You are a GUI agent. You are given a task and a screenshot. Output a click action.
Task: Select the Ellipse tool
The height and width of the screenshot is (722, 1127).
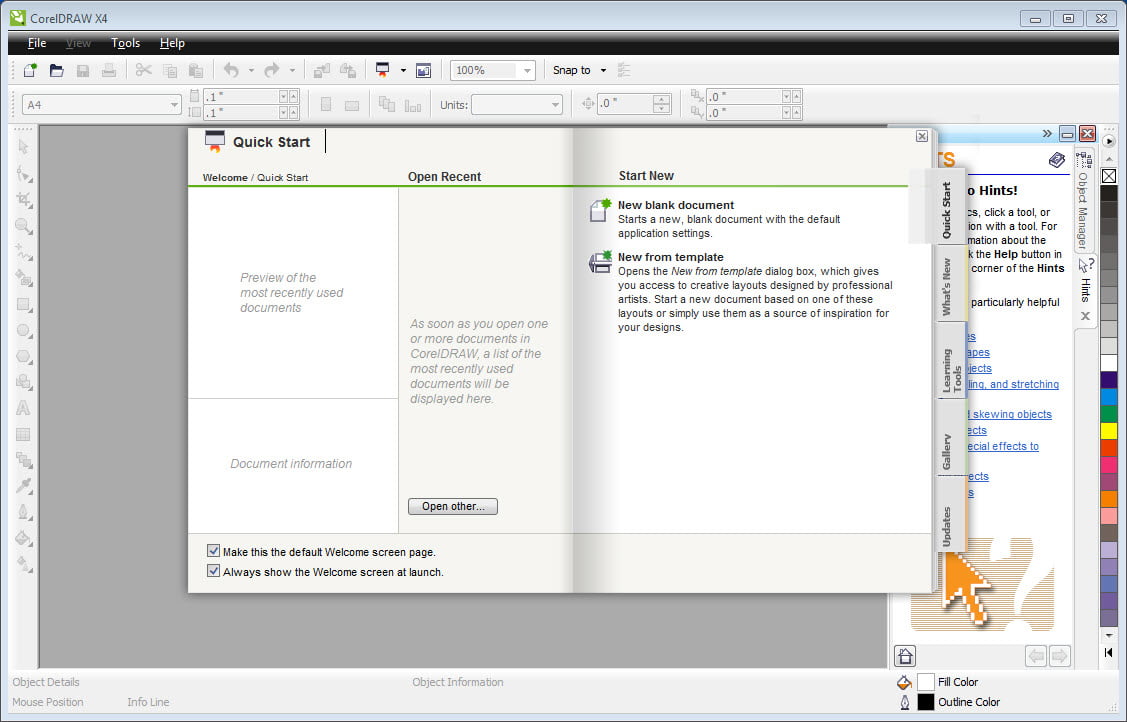pyautogui.click(x=24, y=330)
